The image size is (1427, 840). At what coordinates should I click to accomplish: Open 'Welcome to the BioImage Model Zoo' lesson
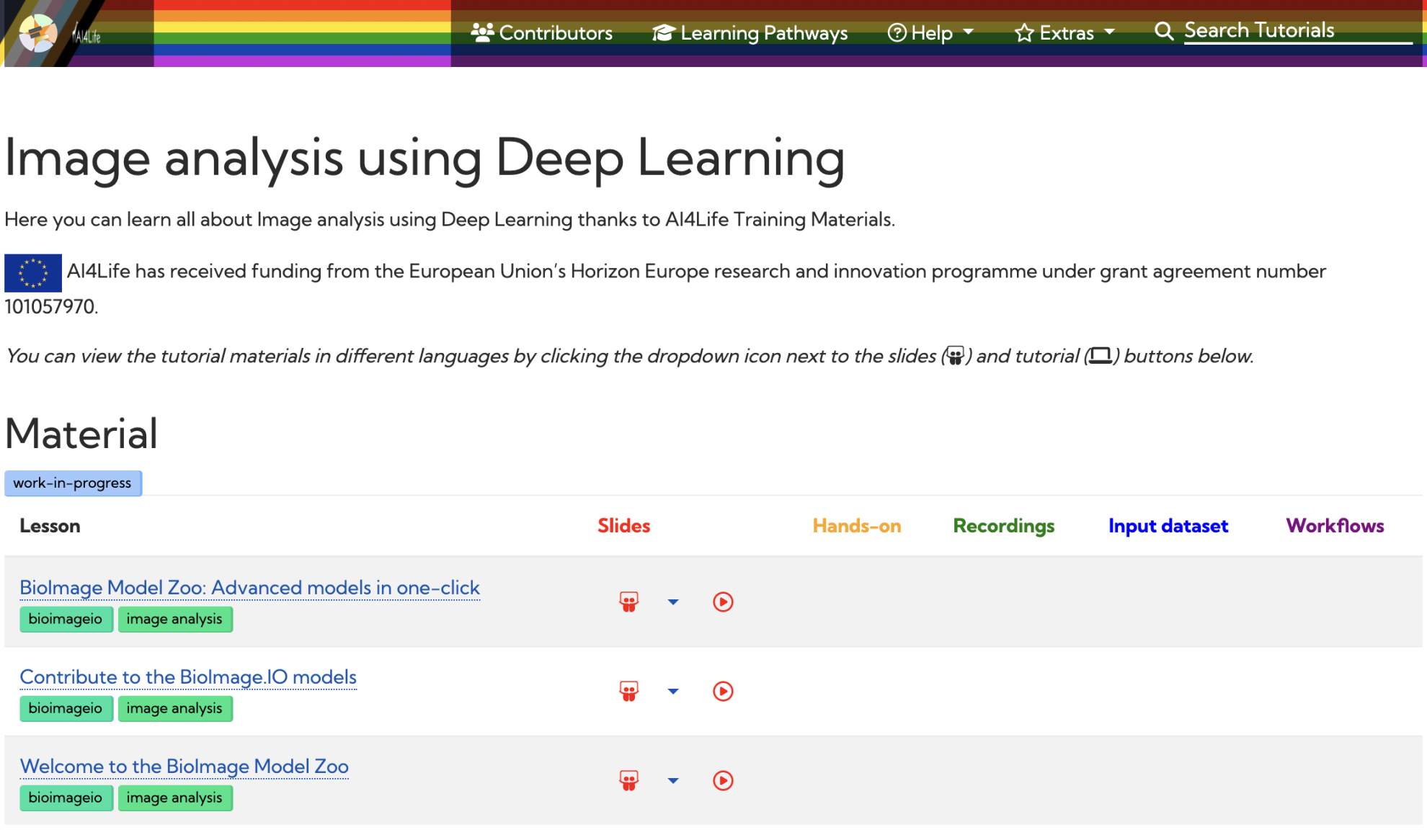[x=184, y=766]
